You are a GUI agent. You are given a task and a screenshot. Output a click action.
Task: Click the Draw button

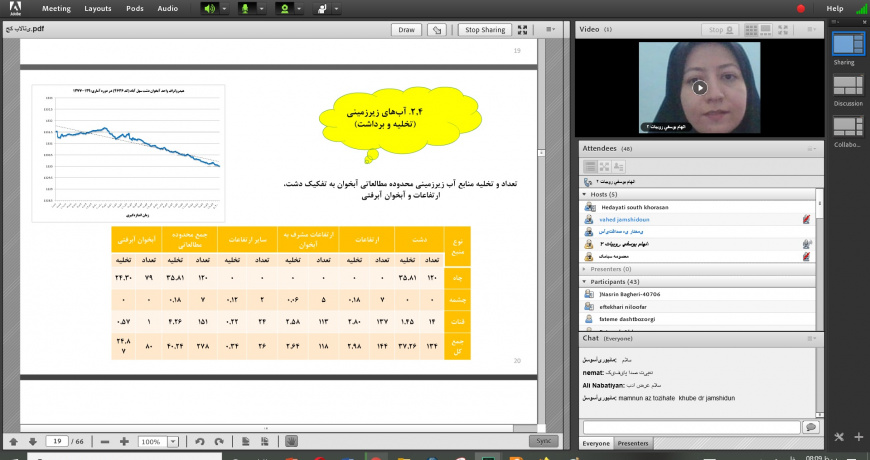tap(406, 30)
